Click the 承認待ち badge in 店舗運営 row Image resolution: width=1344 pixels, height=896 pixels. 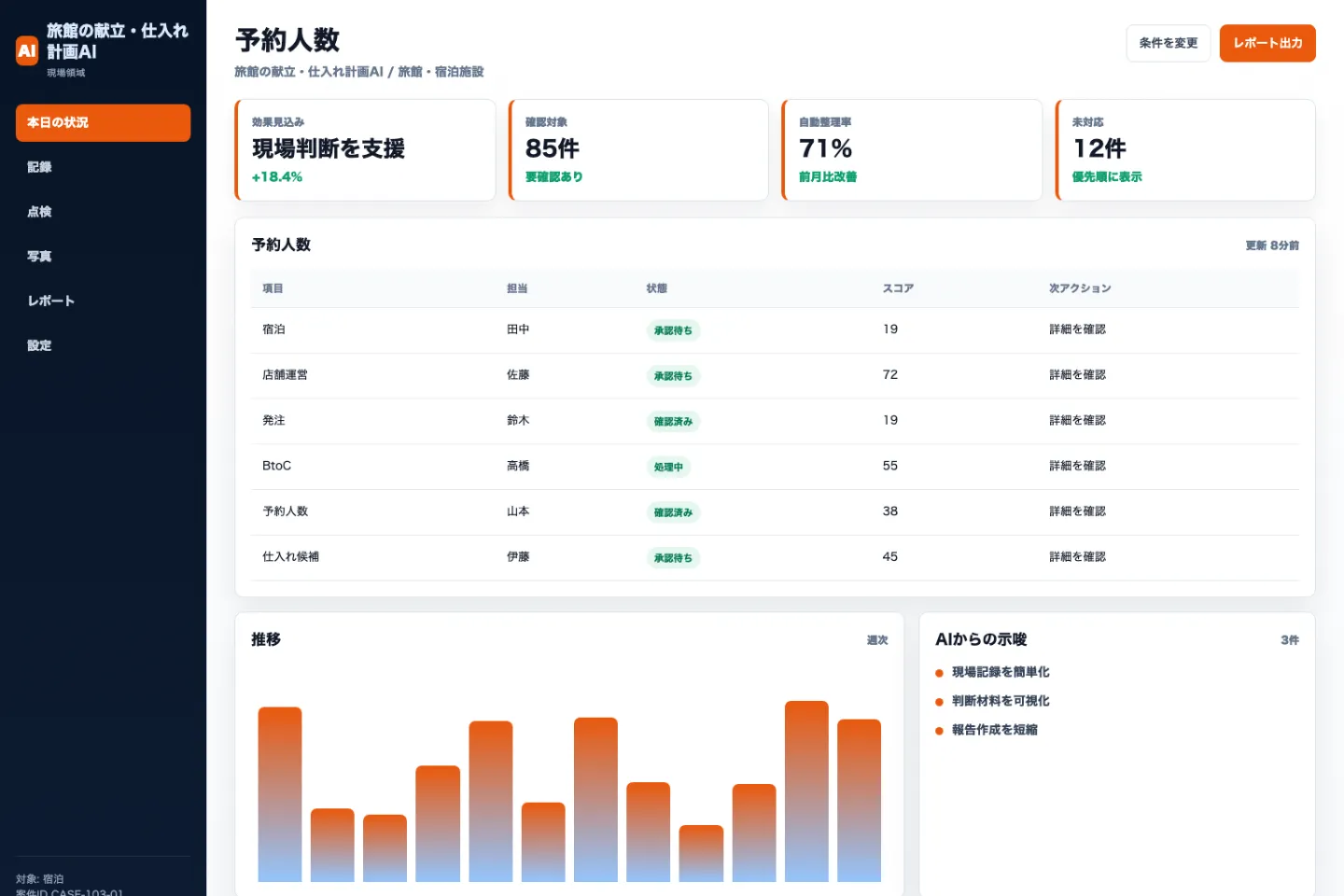click(673, 376)
